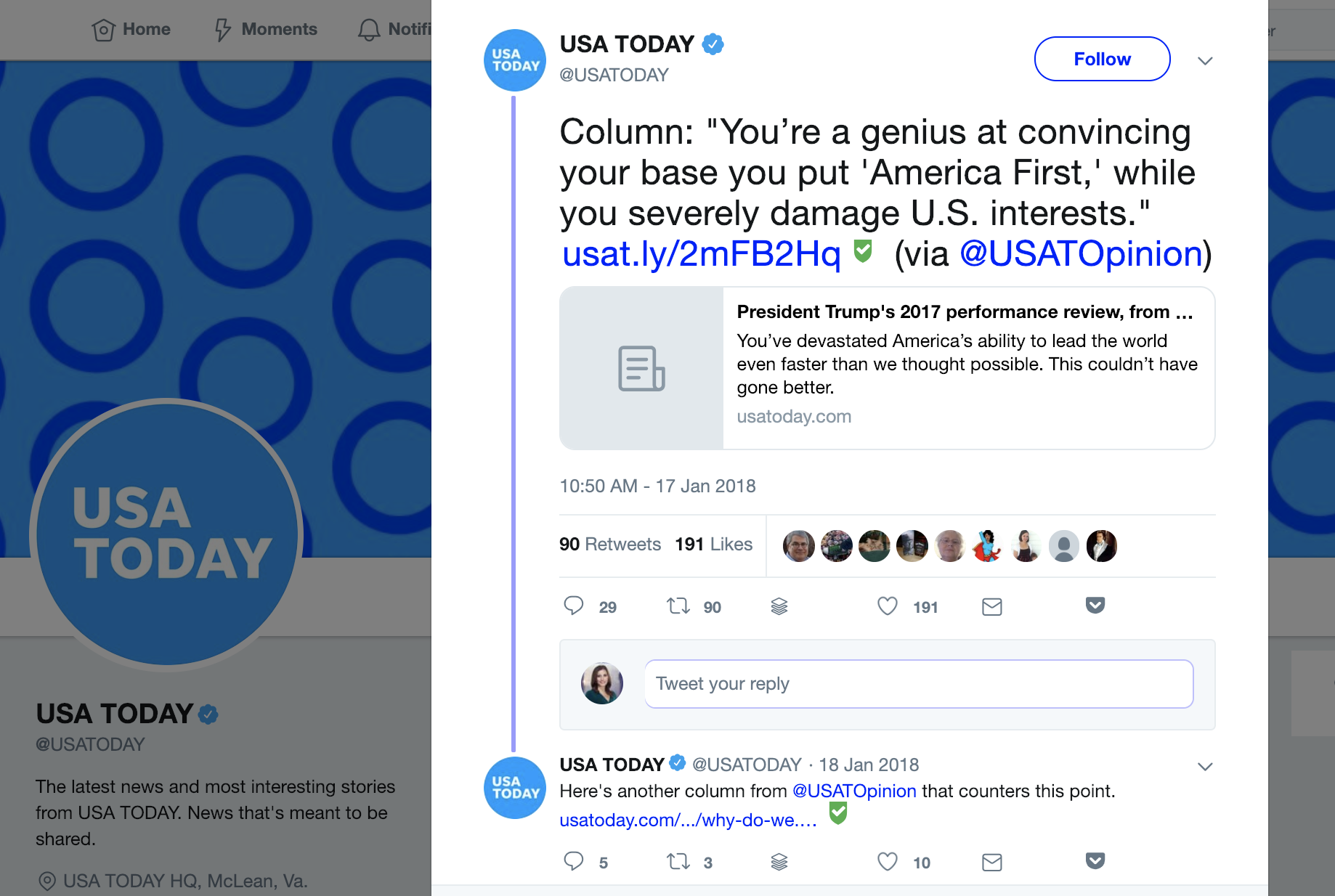Follow the USA TODAY account
This screenshot has height=896, width=1335.
(x=1102, y=59)
